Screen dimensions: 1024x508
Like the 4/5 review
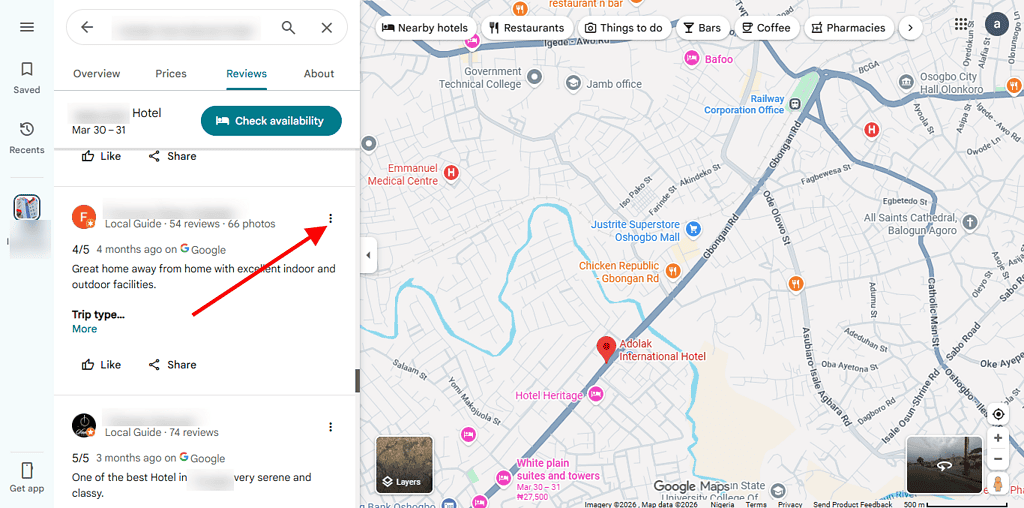[101, 364]
